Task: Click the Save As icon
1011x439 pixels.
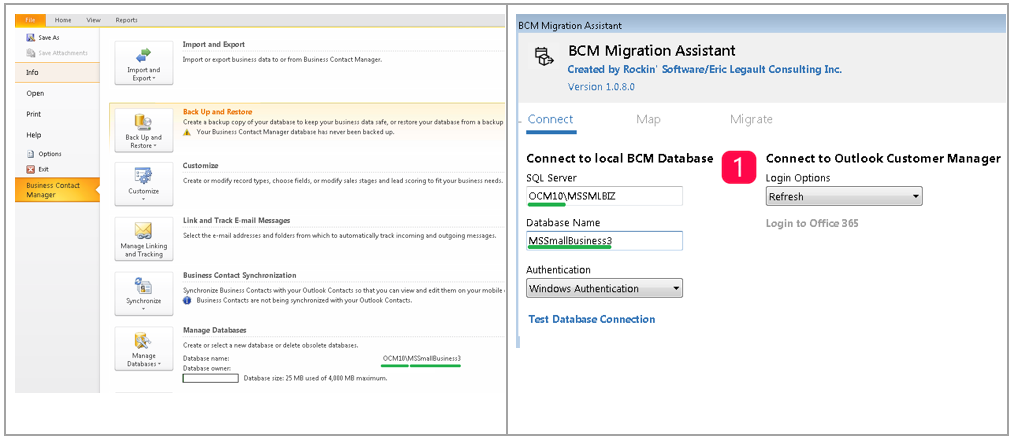Action: coord(30,37)
